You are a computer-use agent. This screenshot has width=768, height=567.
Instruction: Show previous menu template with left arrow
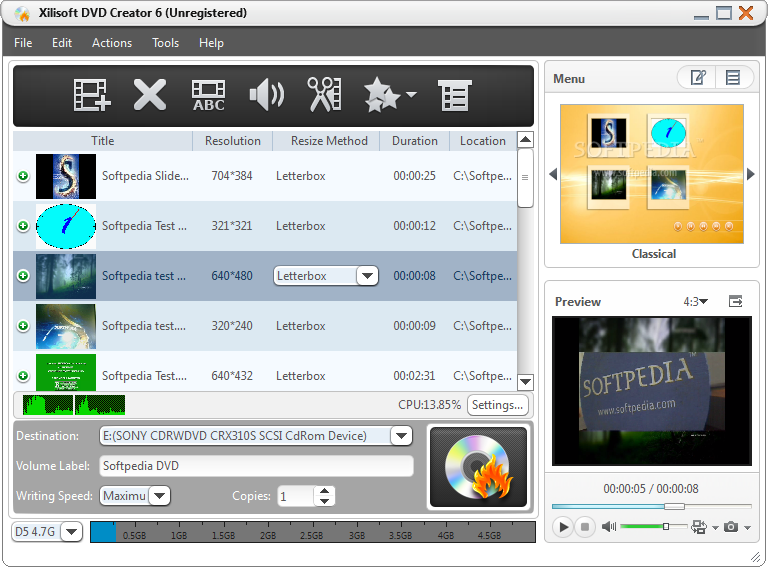(553, 174)
